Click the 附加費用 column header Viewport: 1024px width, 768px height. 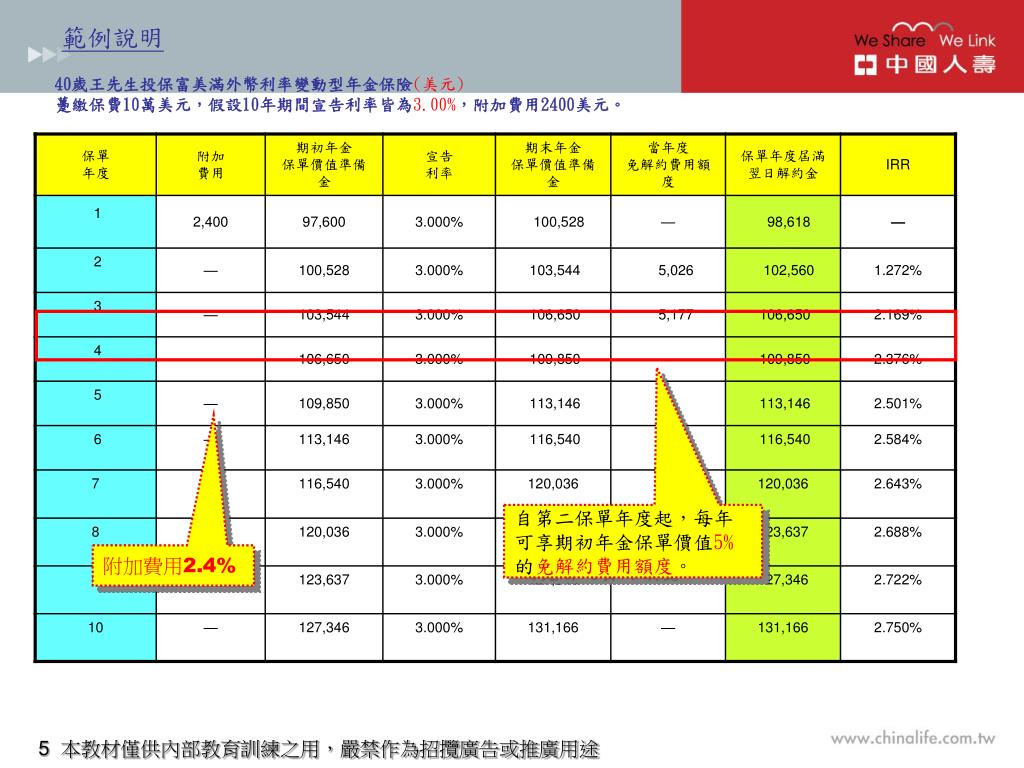210,165
